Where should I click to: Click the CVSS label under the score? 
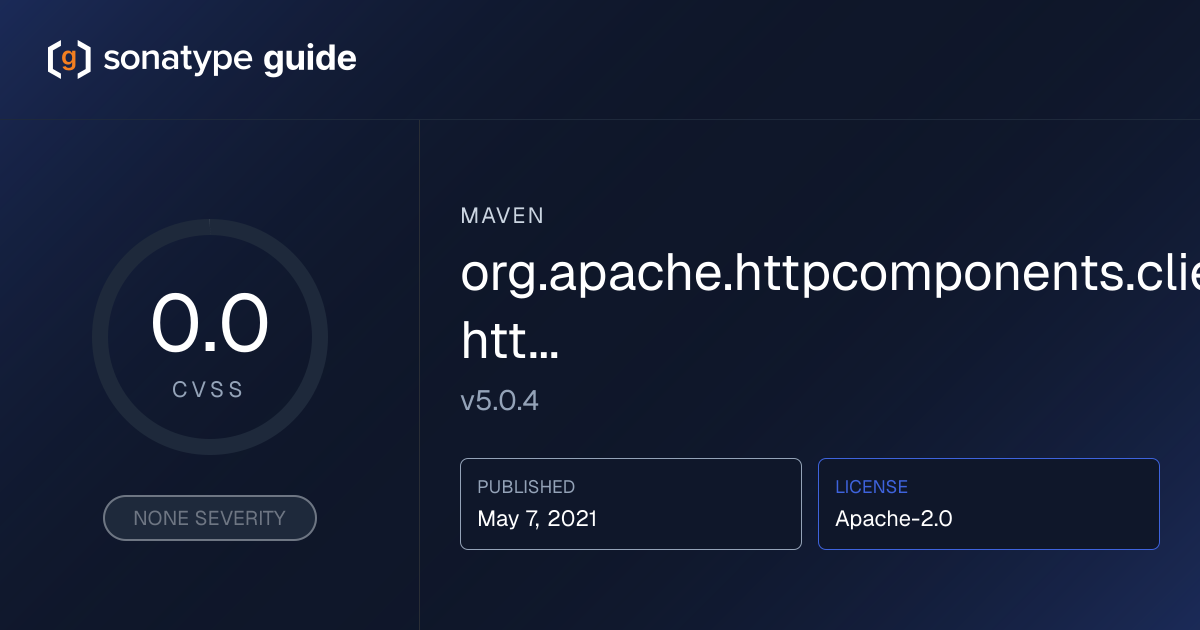point(209,390)
